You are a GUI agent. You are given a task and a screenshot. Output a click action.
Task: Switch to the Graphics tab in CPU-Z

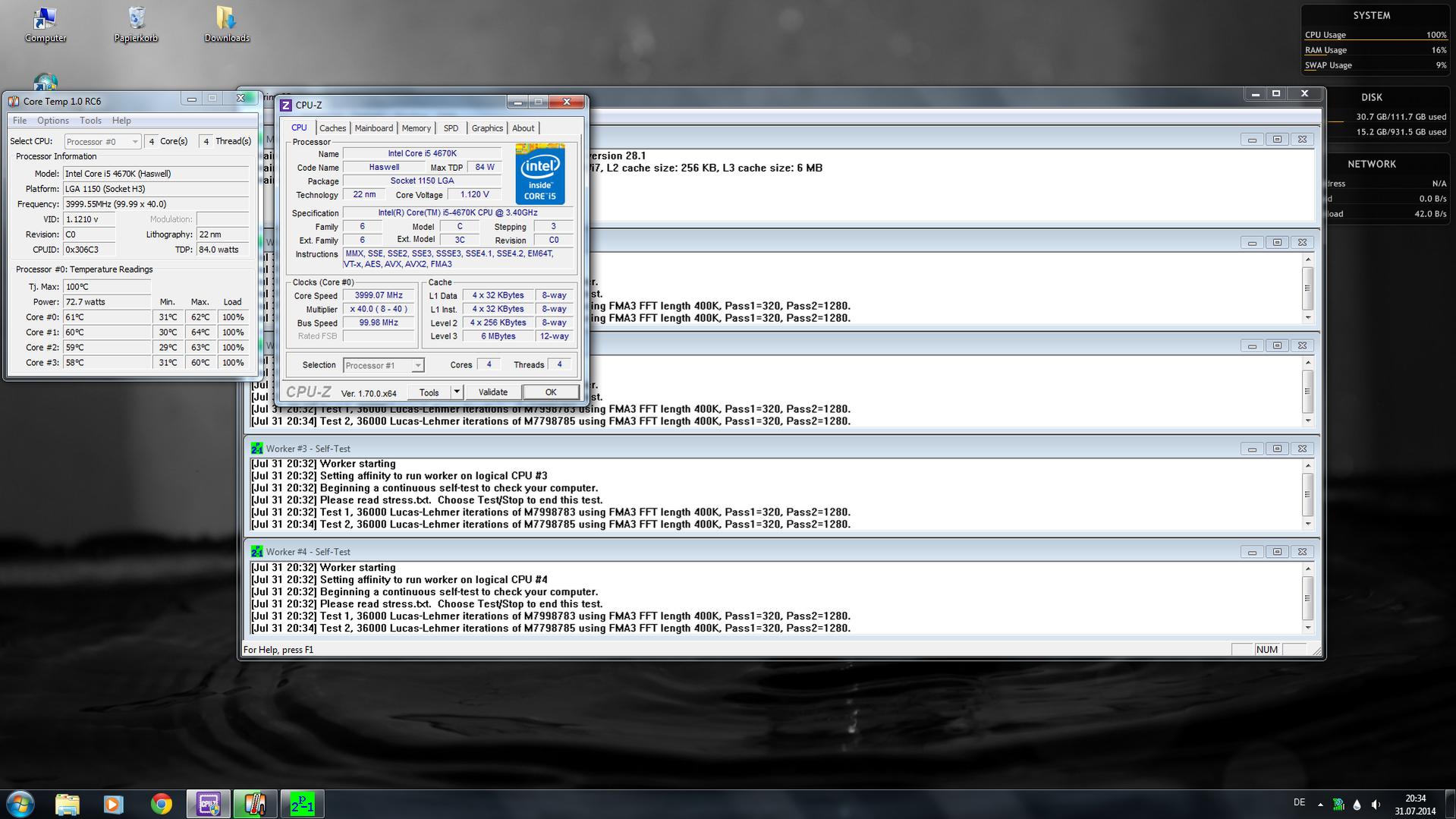click(x=487, y=128)
